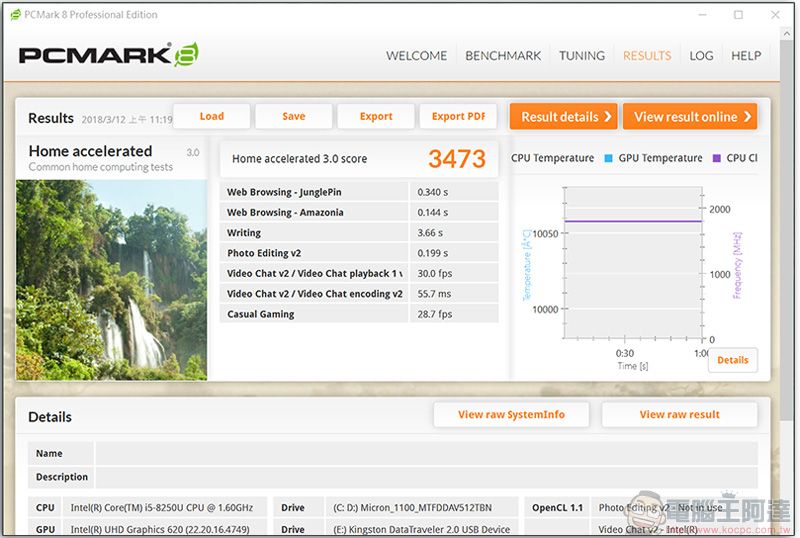The height and width of the screenshot is (538, 800).
Task: Open Result details
Action: pyautogui.click(x=564, y=117)
